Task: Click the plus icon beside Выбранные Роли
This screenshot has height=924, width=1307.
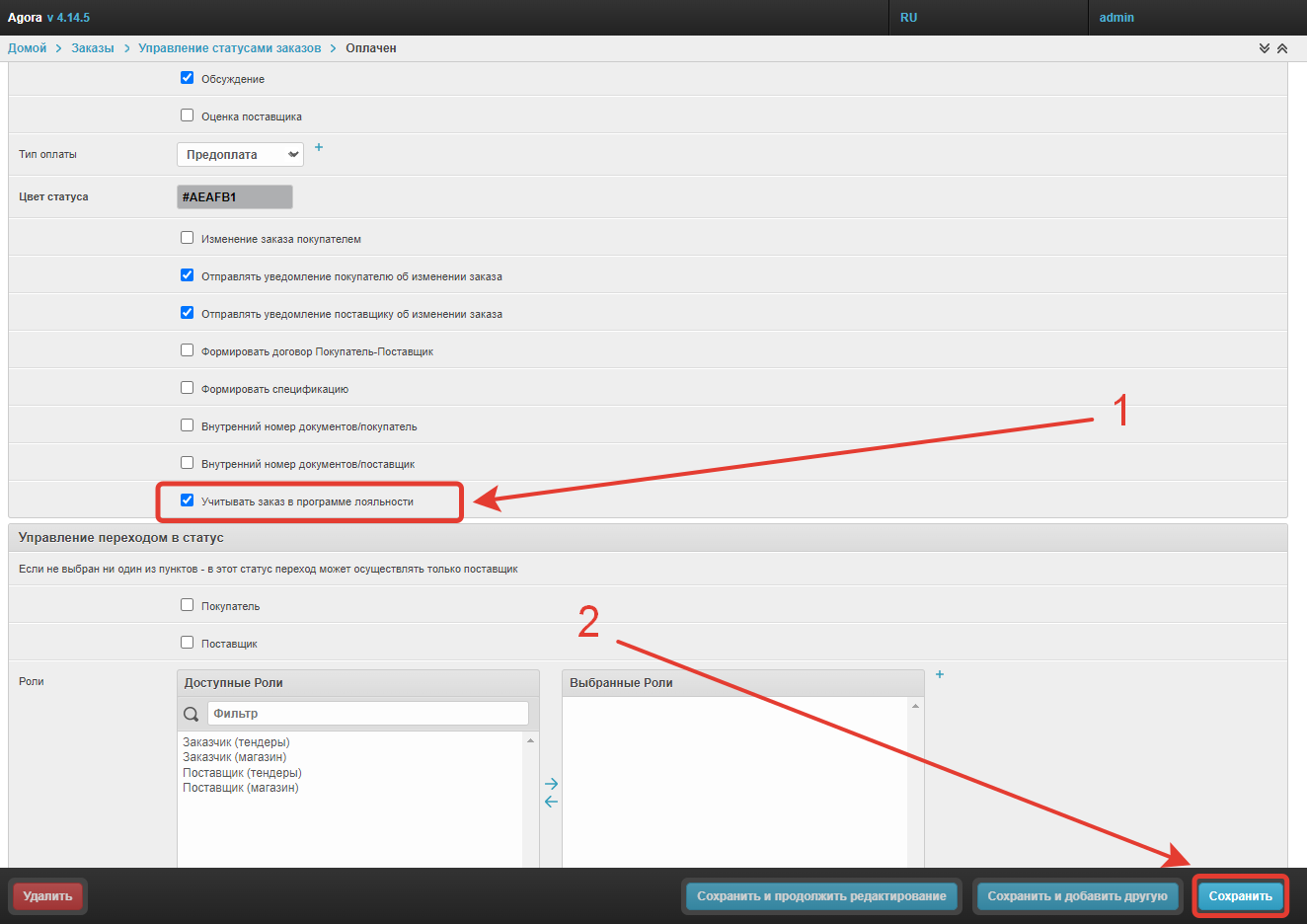Action: [940, 674]
